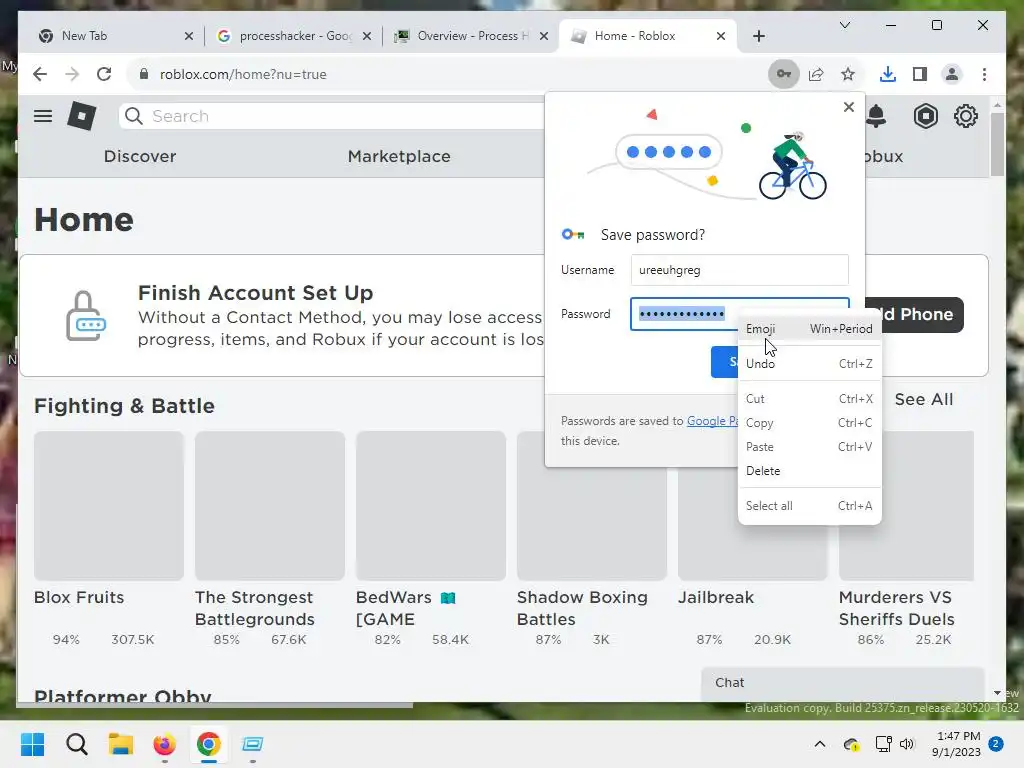Choose Undo from the context menu
This screenshot has height=768, width=1024.
[809, 364]
